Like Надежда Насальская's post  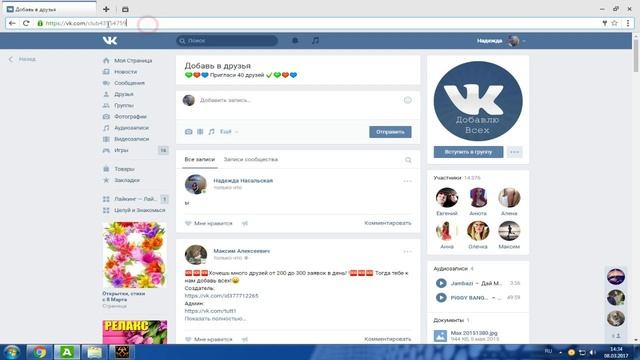[x=209, y=223]
